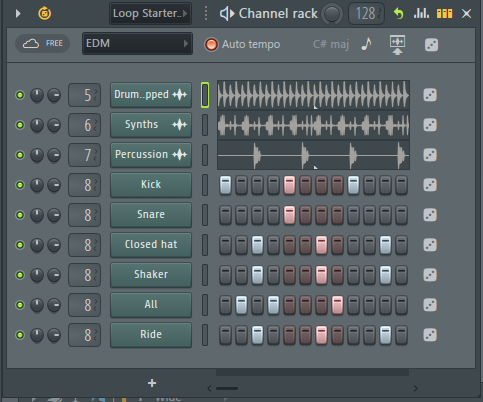Click the FREE cloud button
Screen dimensions: 483x402
tap(42, 44)
